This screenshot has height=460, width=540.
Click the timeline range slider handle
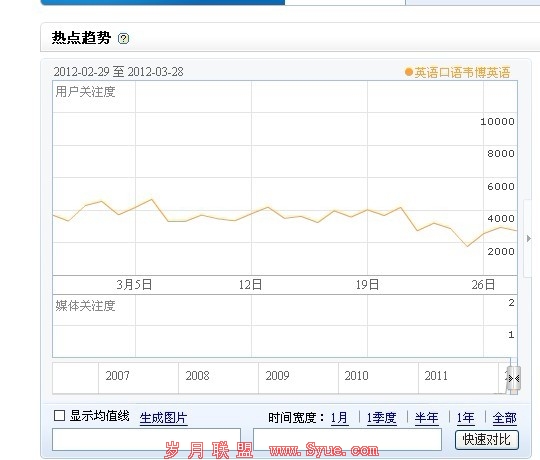513,379
